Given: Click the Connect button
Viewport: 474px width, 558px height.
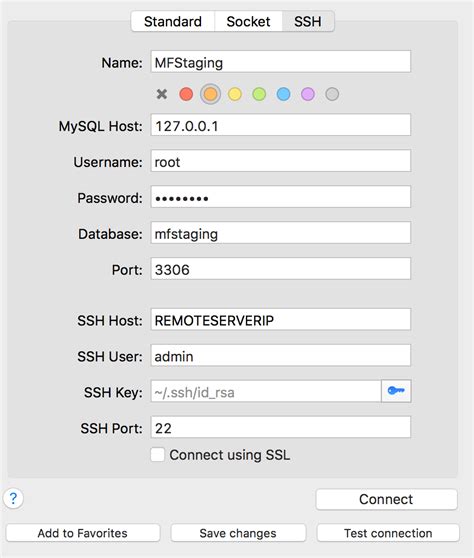Looking at the screenshot, I should 386,499.
